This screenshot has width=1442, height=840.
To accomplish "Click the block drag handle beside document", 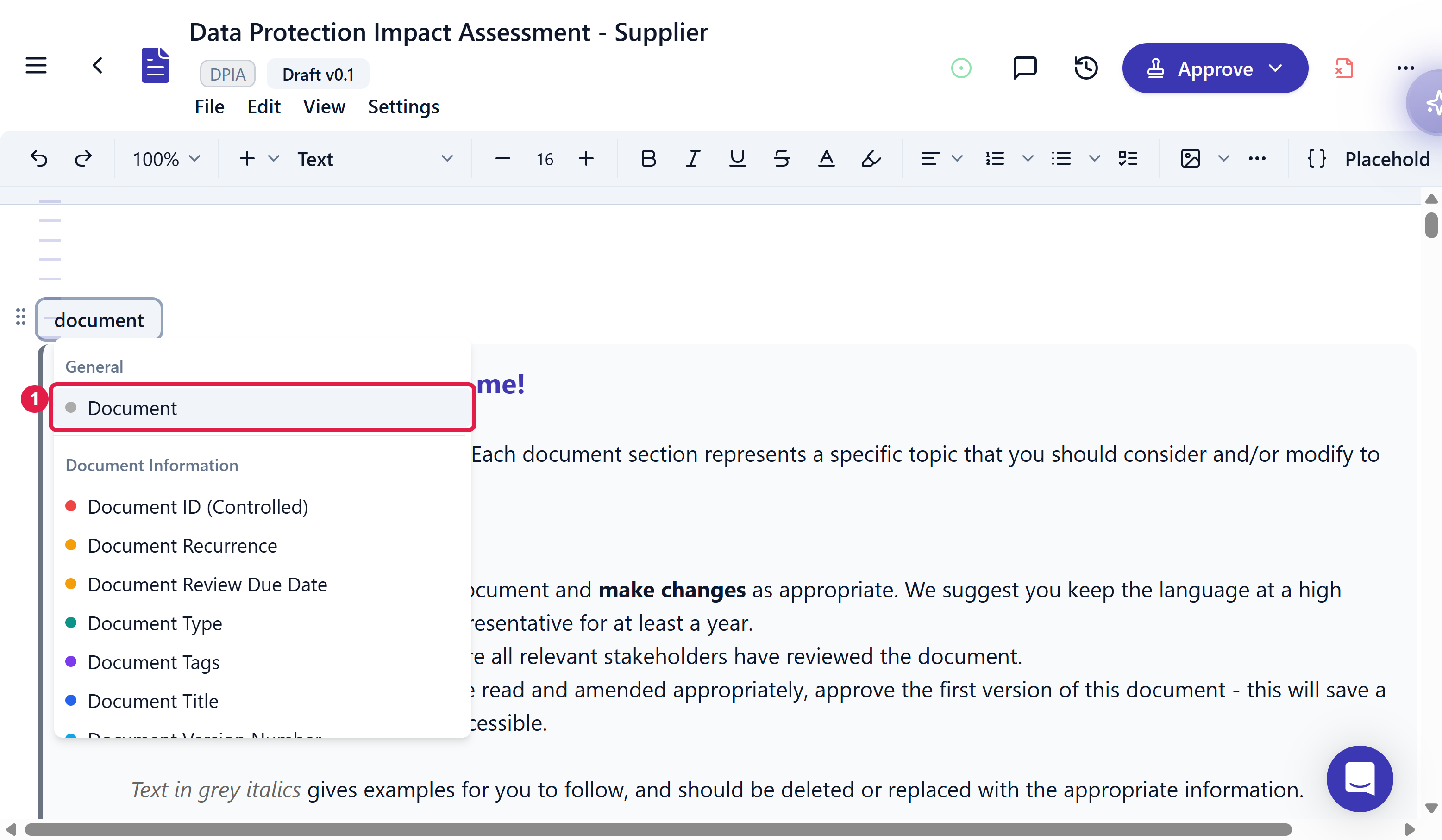I will (x=20, y=316).
